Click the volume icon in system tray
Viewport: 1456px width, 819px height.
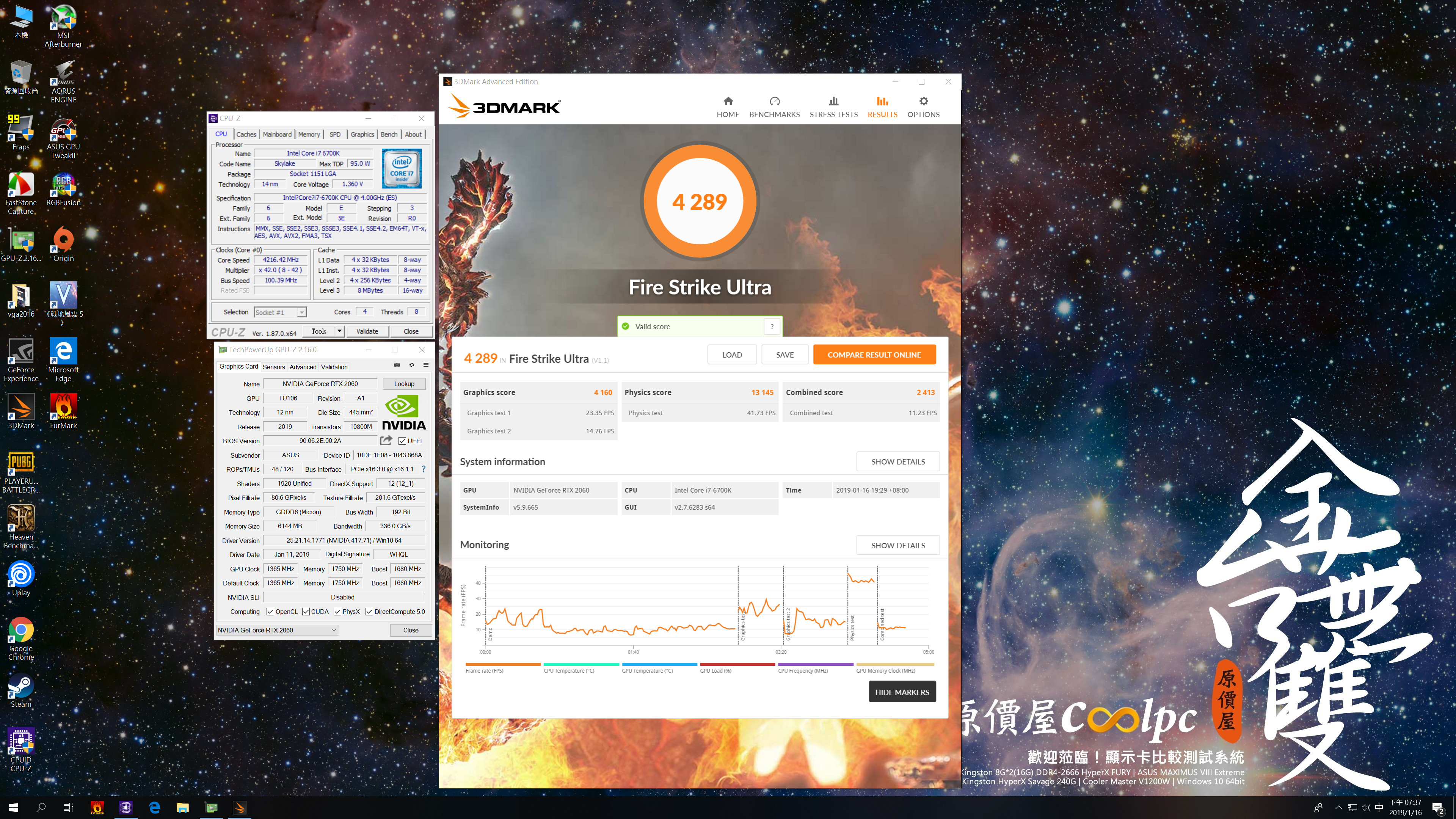[x=1365, y=807]
